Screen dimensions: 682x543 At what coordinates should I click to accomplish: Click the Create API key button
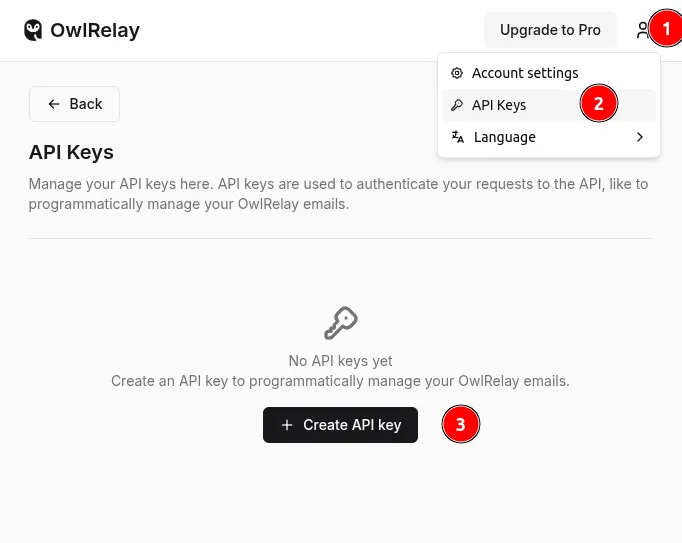click(x=340, y=425)
